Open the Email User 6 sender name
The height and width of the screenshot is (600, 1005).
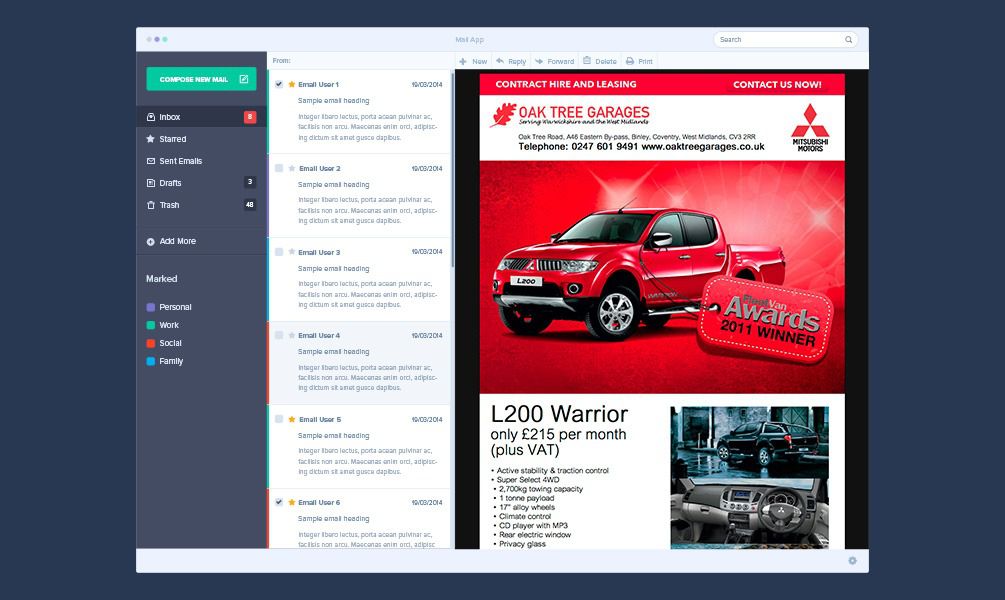coord(319,503)
